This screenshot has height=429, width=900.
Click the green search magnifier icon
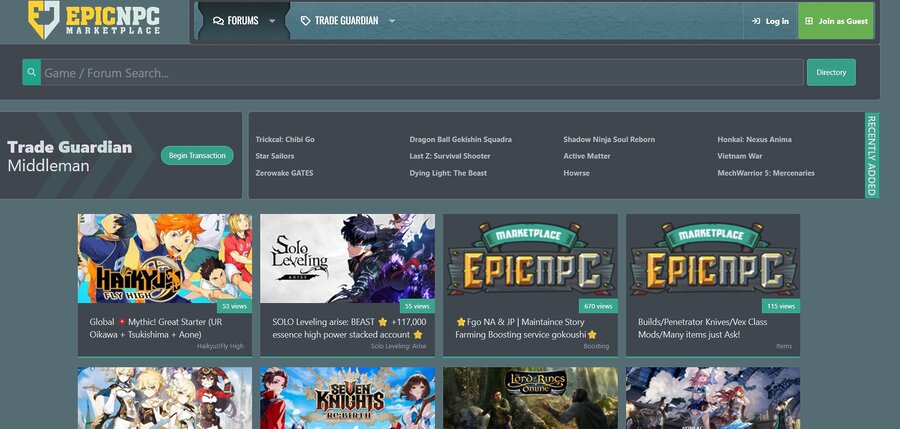point(32,72)
